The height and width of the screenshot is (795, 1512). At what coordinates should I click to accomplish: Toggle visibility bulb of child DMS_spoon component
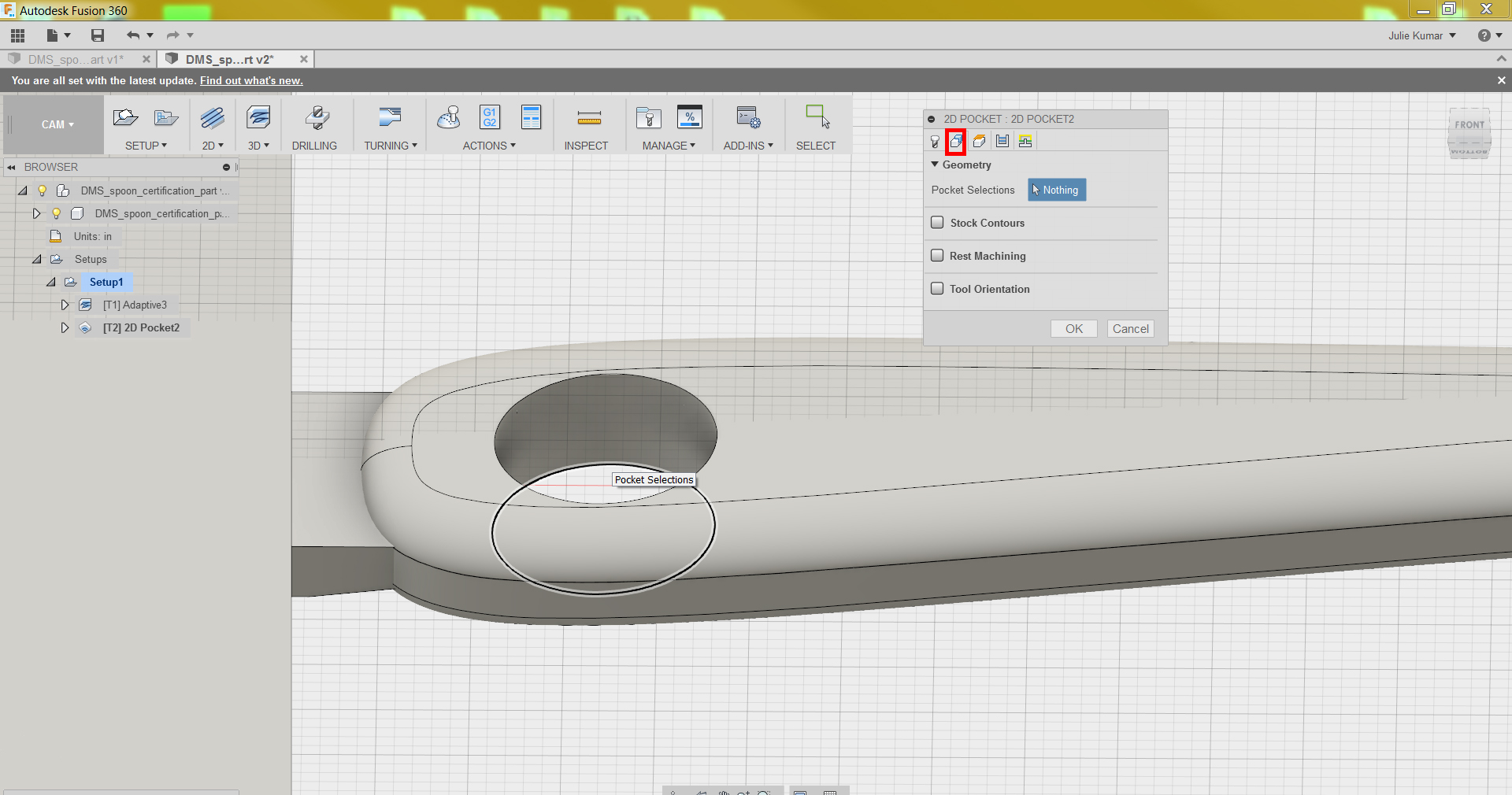(57, 213)
